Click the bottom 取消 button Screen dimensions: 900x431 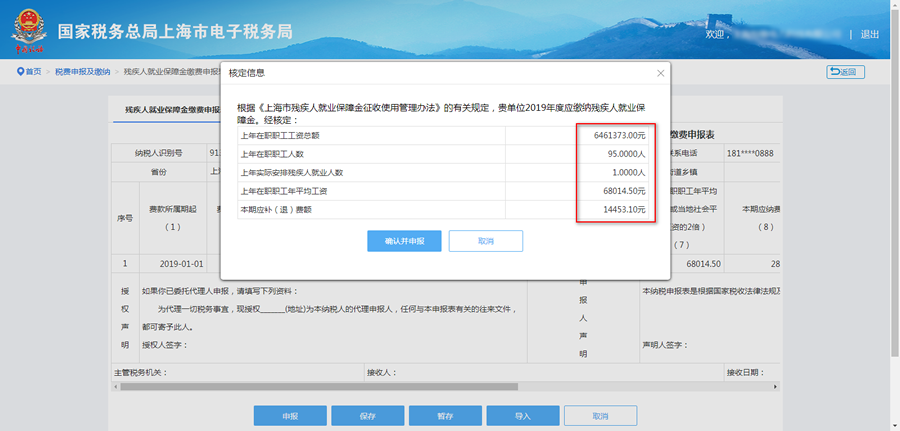(x=600, y=415)
